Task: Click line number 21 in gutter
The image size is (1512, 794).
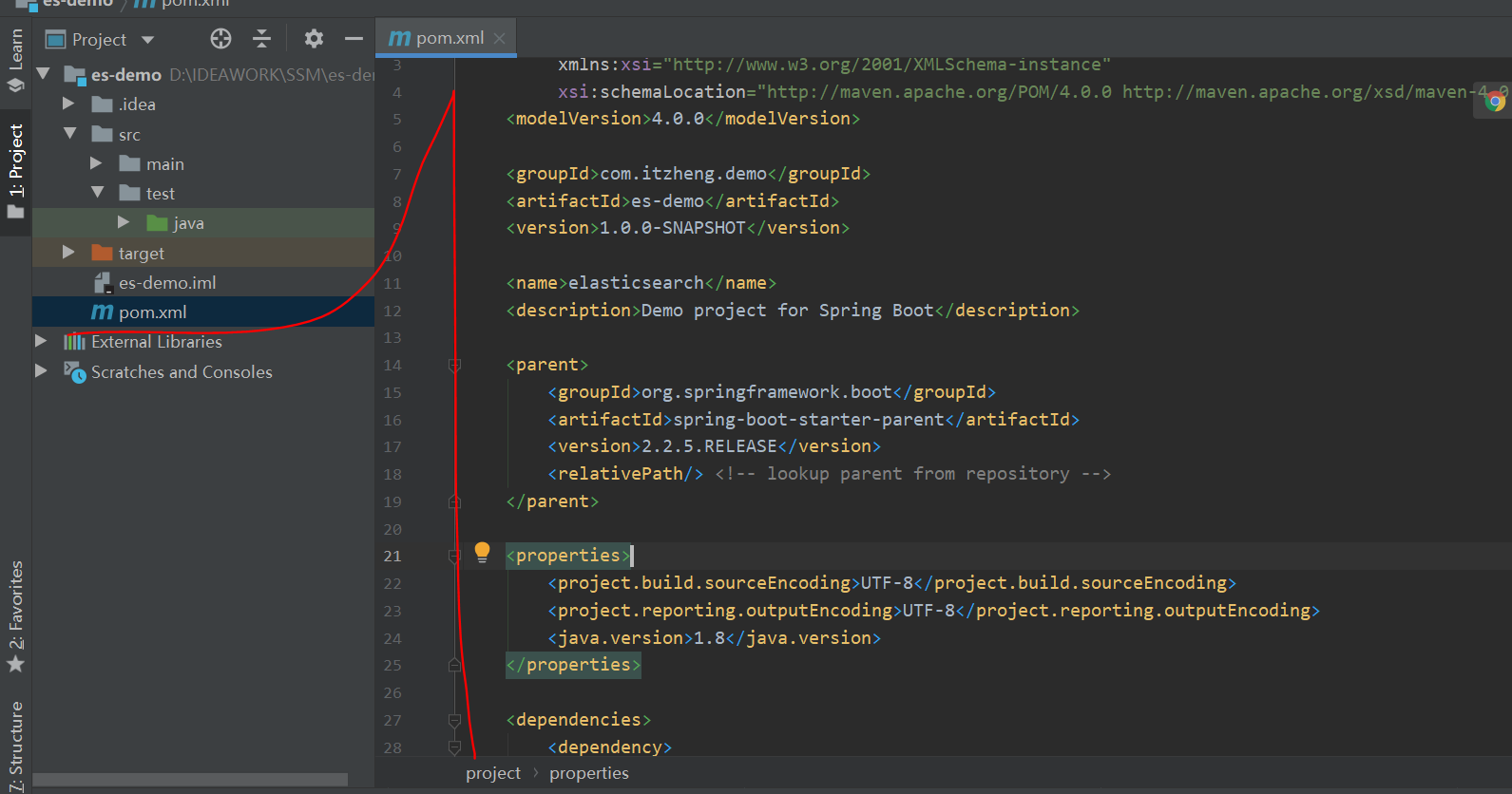Action: [392, 557]
